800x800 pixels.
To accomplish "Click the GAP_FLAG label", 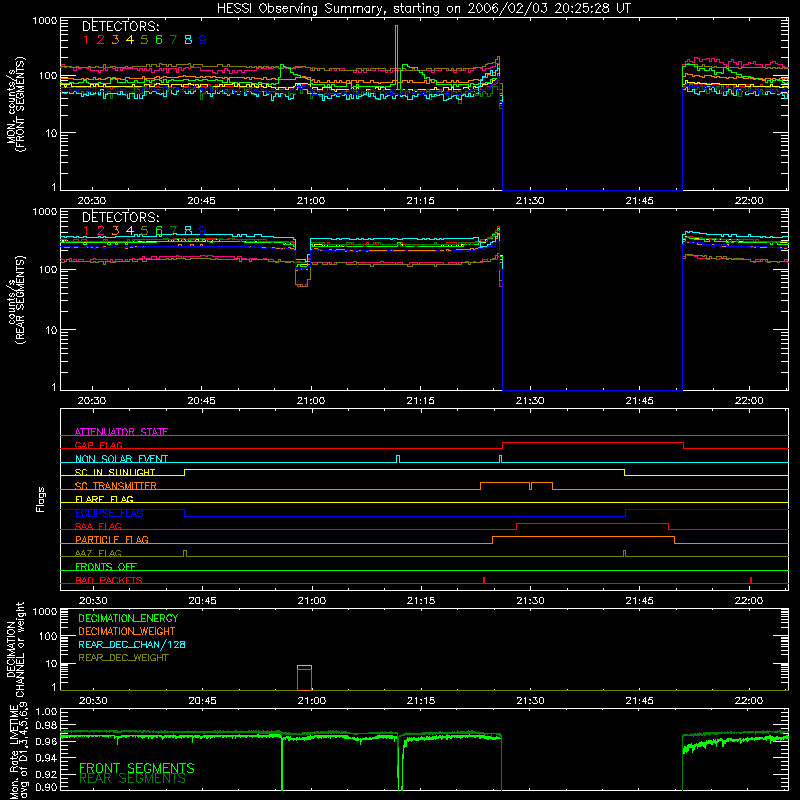I will click(98, 445).
